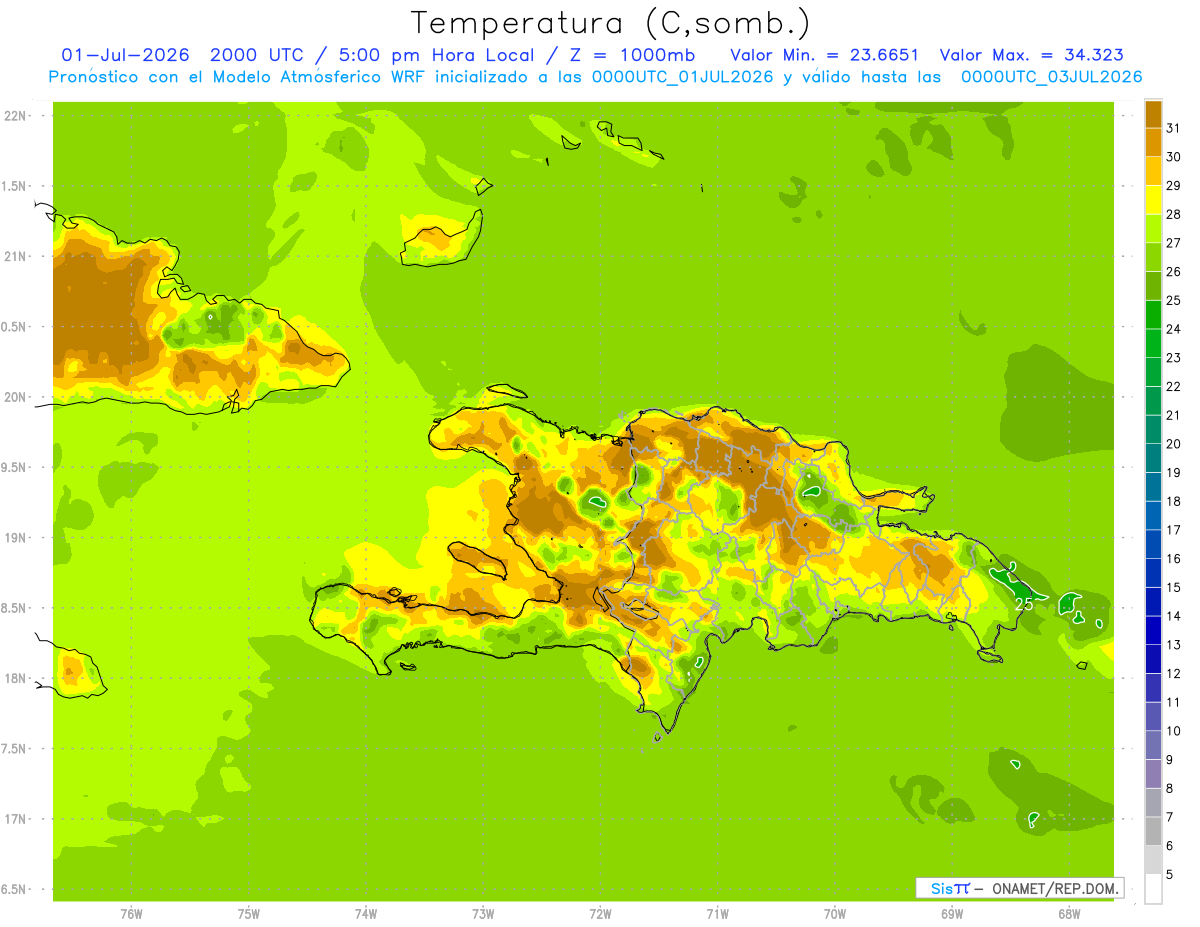This screenshot has width=1200, height=927.
Task: Select the '72W' longitude axis label
Action: point(600,913)
